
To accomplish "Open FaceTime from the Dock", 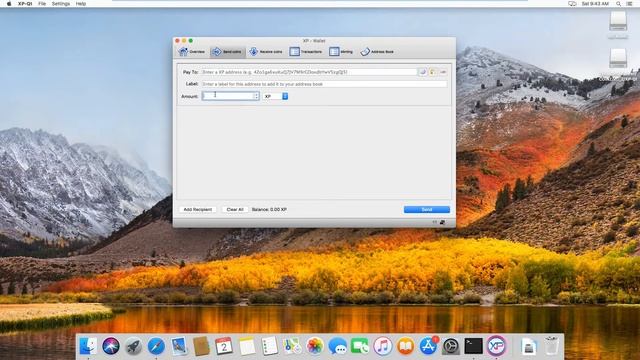I will (x=360, y=346).
